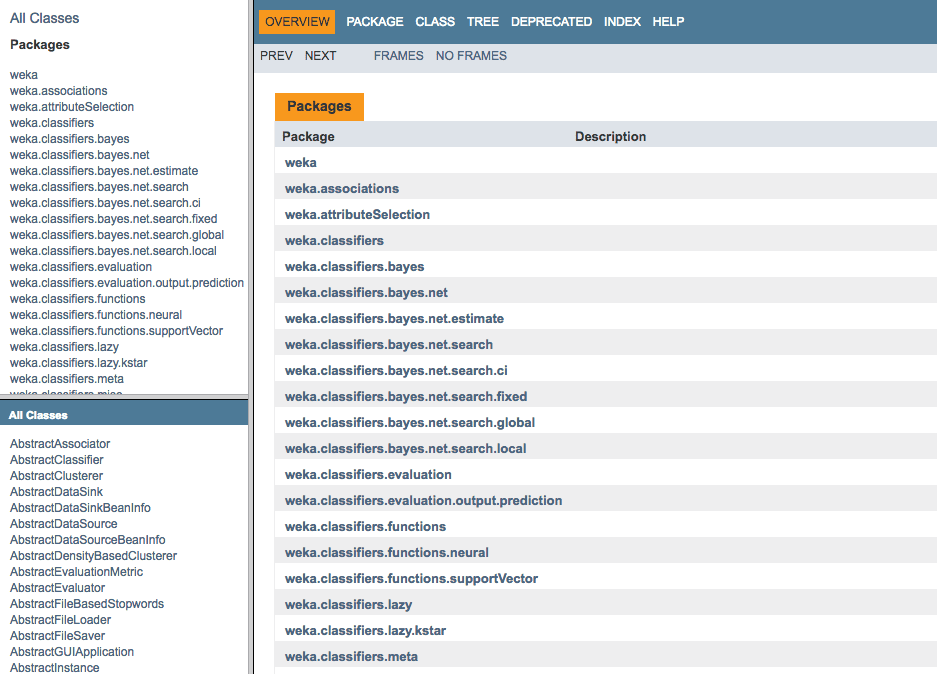Open weka.classifiers.lazy.kstar in left list

[78, 363]
